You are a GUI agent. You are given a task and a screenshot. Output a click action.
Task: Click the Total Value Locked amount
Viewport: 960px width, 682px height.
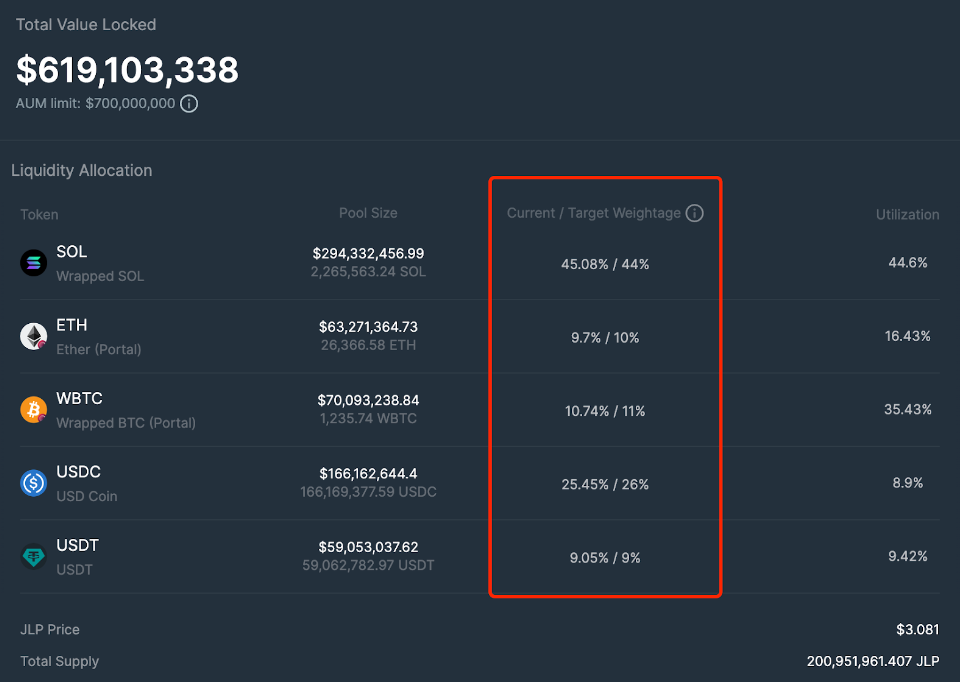click(x=127, y=70)
